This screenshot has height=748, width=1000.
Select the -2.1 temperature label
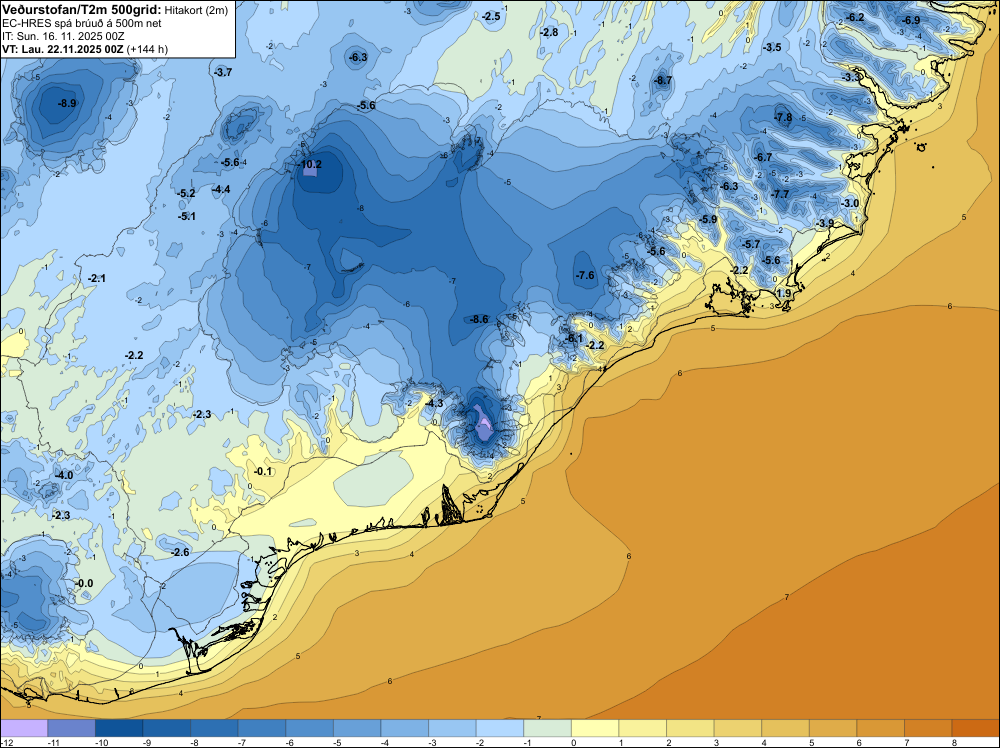pos(97,279)
